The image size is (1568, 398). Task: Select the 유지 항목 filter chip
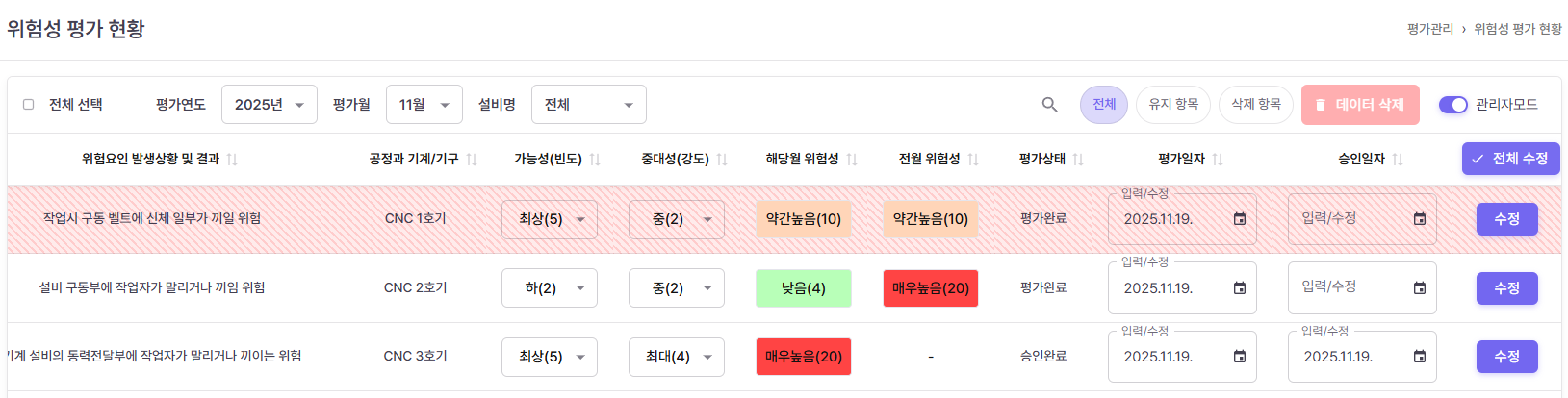pyautogui.click(x=1173, y=105)
